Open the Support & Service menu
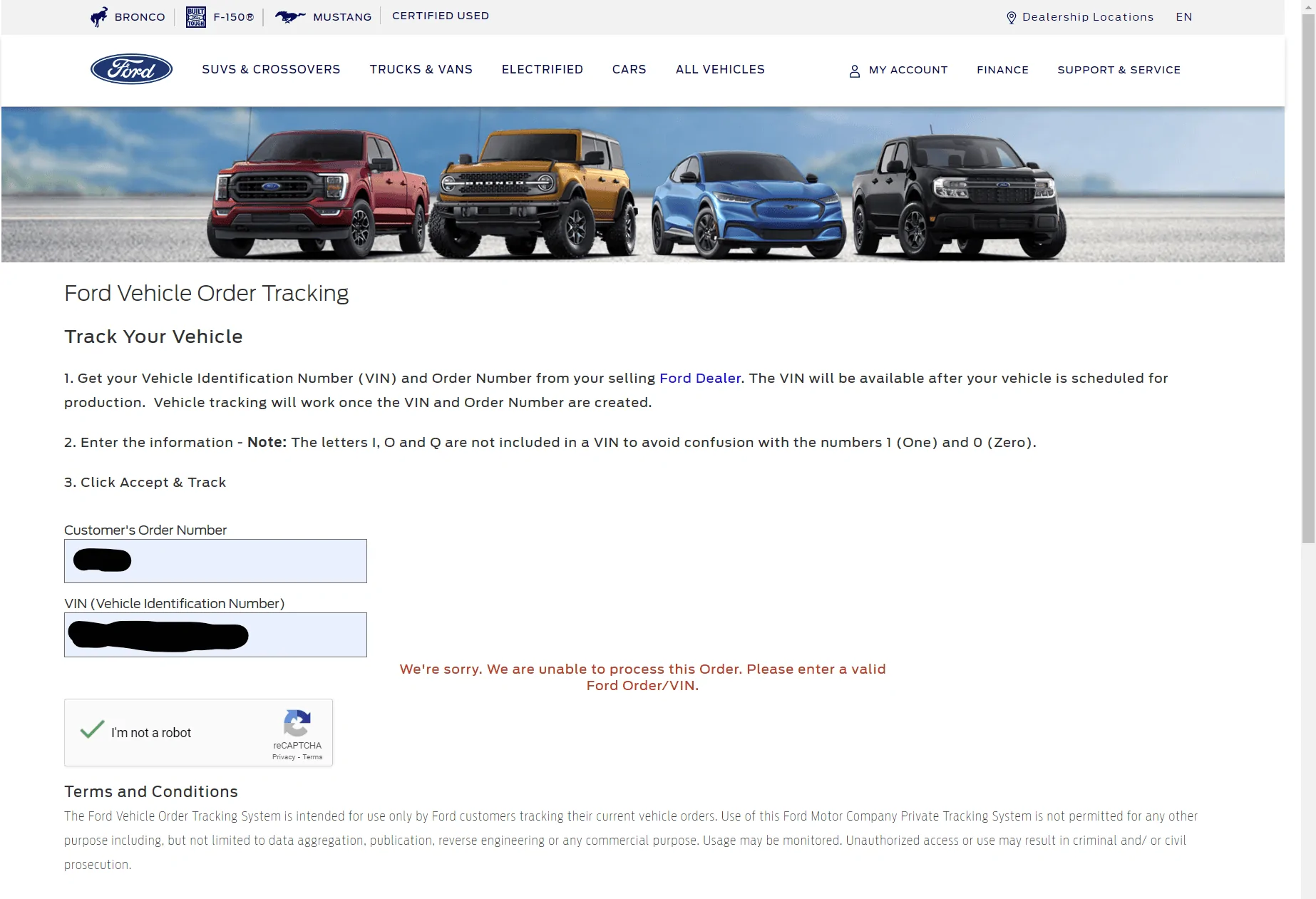 coord(1119,70)
